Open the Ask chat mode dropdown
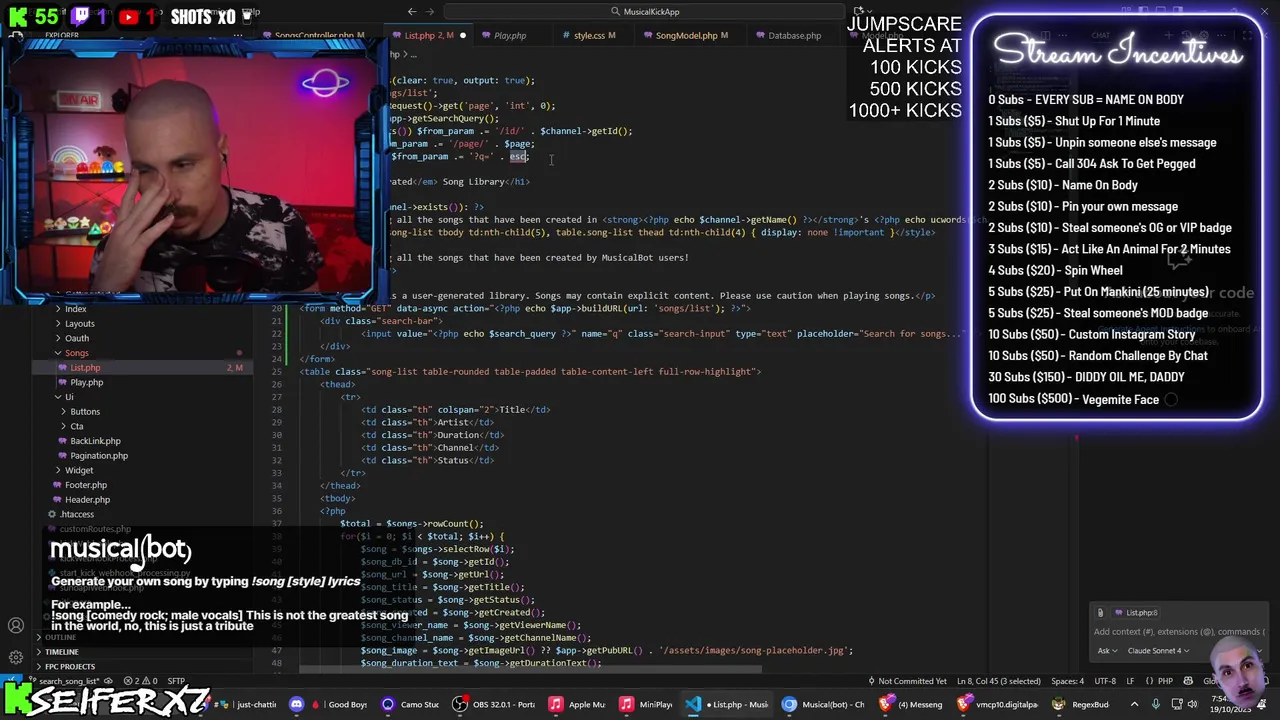This screenshot has height=720, width=1280. pos(1108,651)
